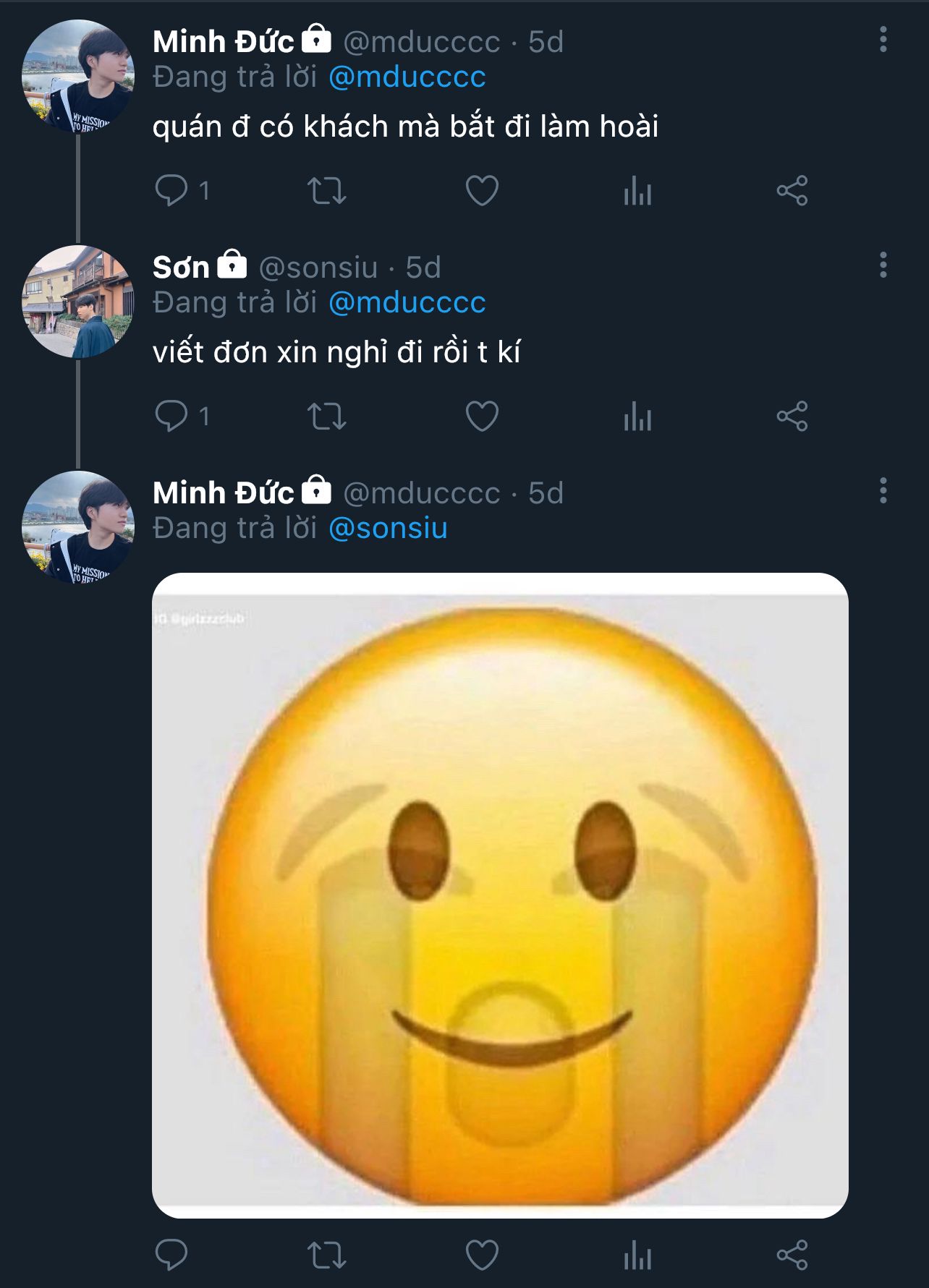The image size is (929, 1288).
Task: Open Minh Đức's avatar on first tweet
Action: 77,76
